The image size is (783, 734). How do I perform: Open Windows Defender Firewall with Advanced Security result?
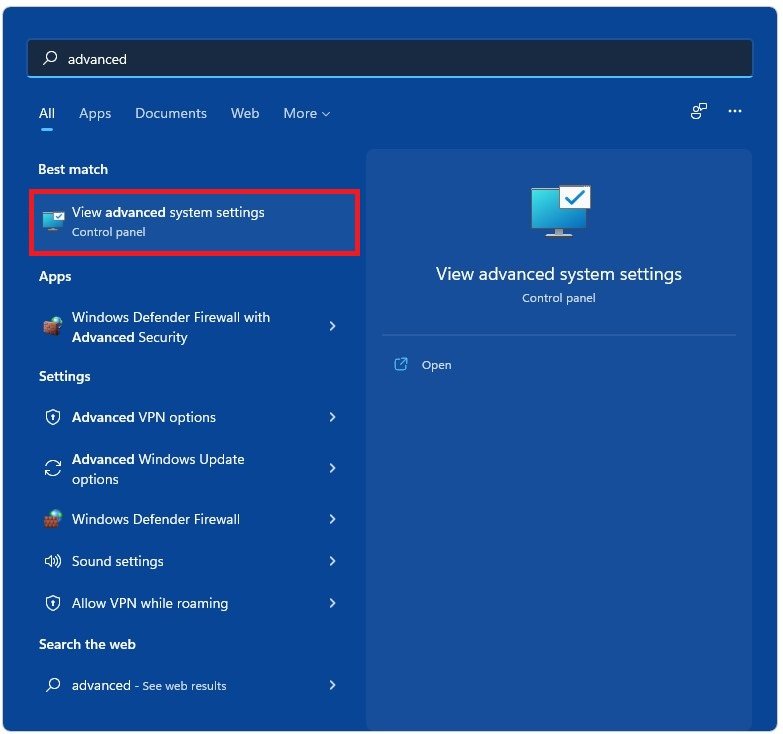tap(190, 327)
